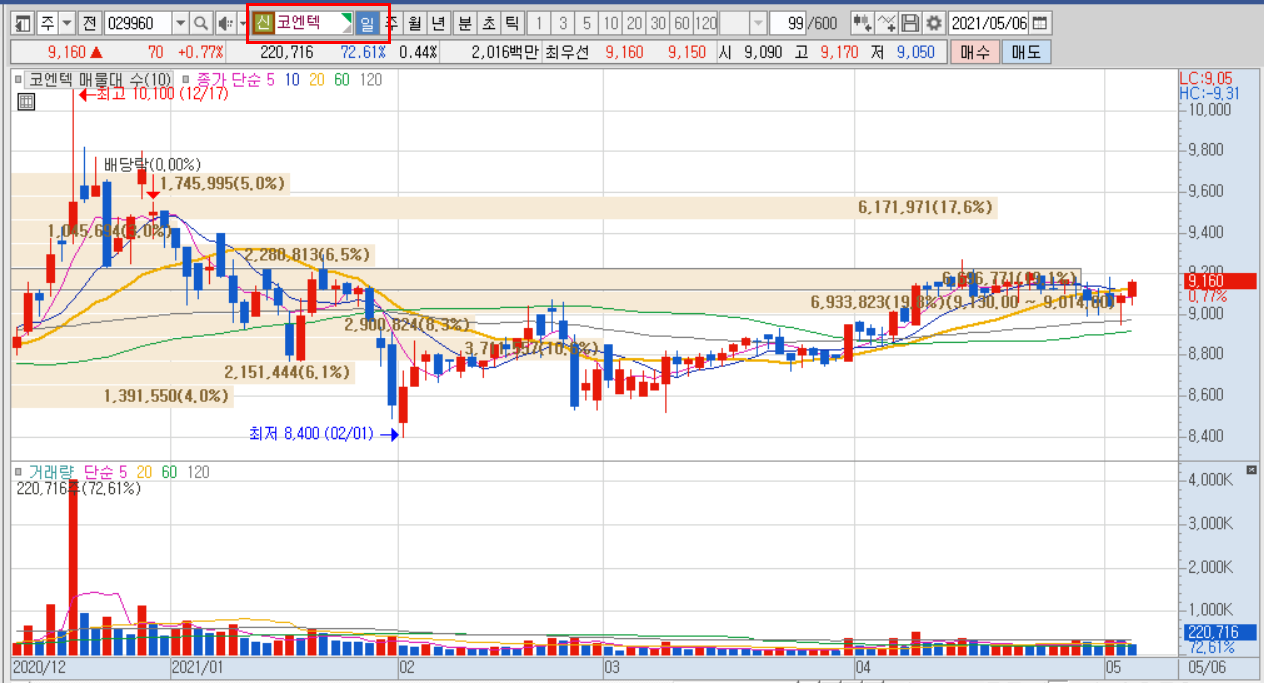Select the 분 minute period toggle
1264x683 pixels.
[x=464, y=23]
